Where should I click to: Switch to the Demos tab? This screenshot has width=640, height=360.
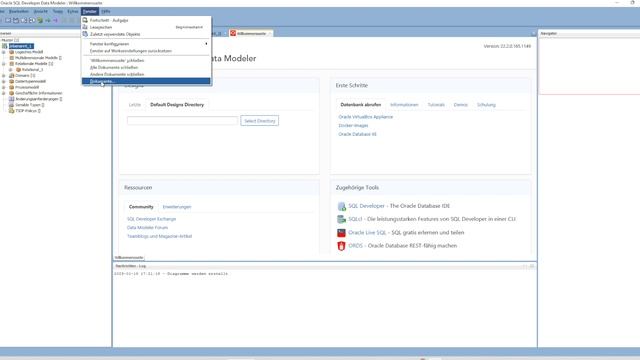click(x=460, y=105)
